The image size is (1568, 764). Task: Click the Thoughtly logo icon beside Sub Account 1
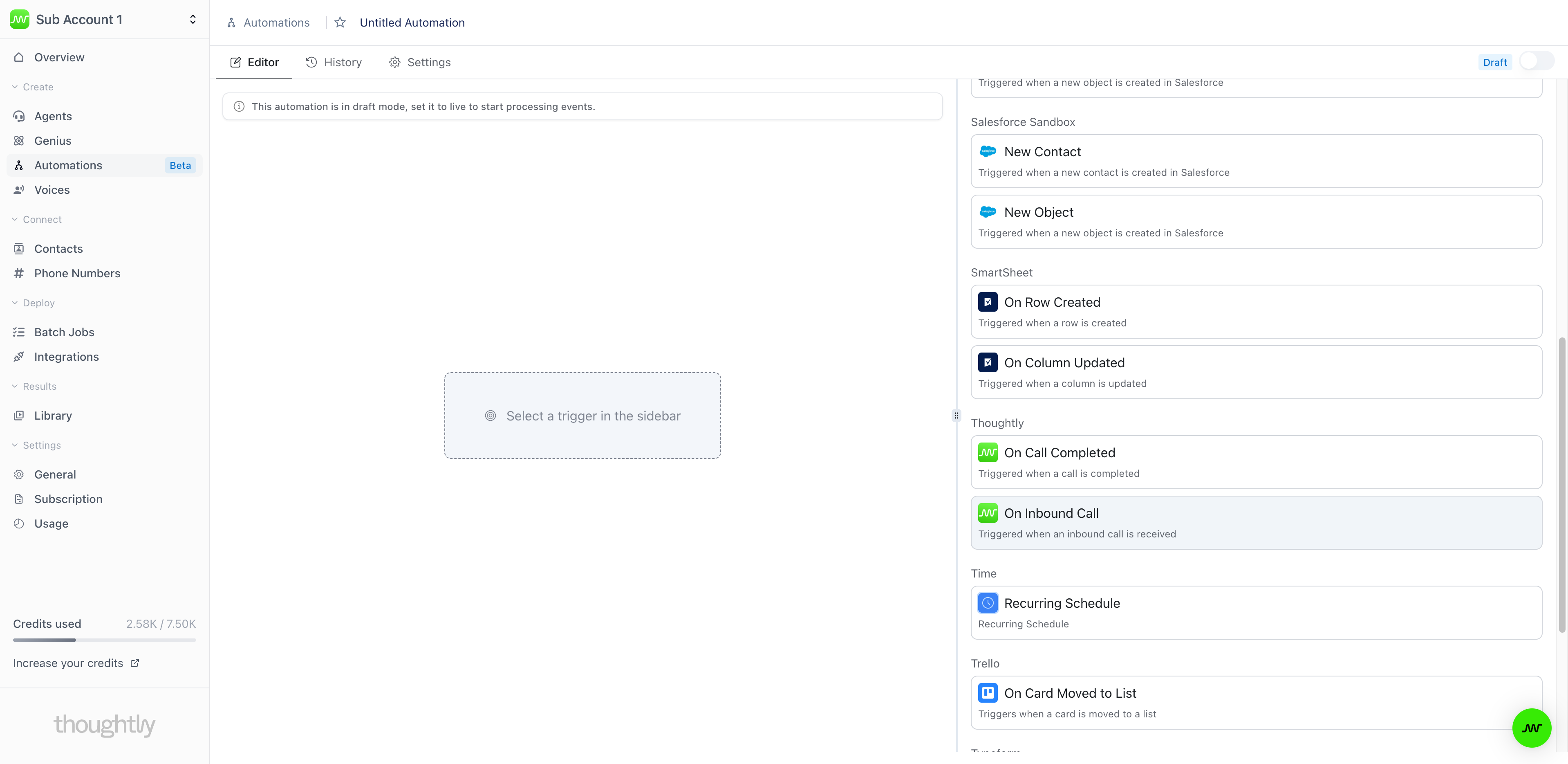[x=20, y=20]
